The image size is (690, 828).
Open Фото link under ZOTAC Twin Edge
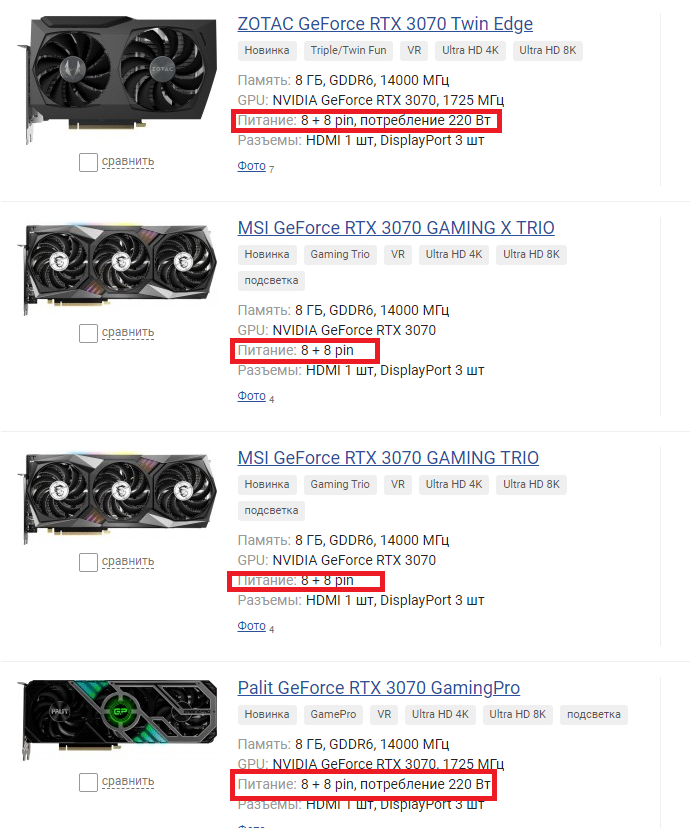(251, 166)
